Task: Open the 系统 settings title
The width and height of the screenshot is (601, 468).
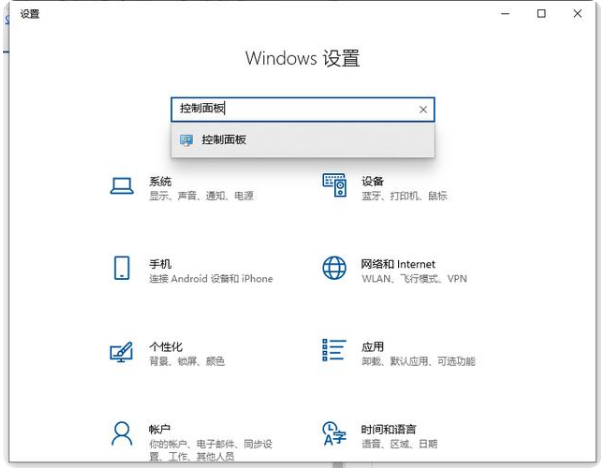Action: tap(160, 181)
